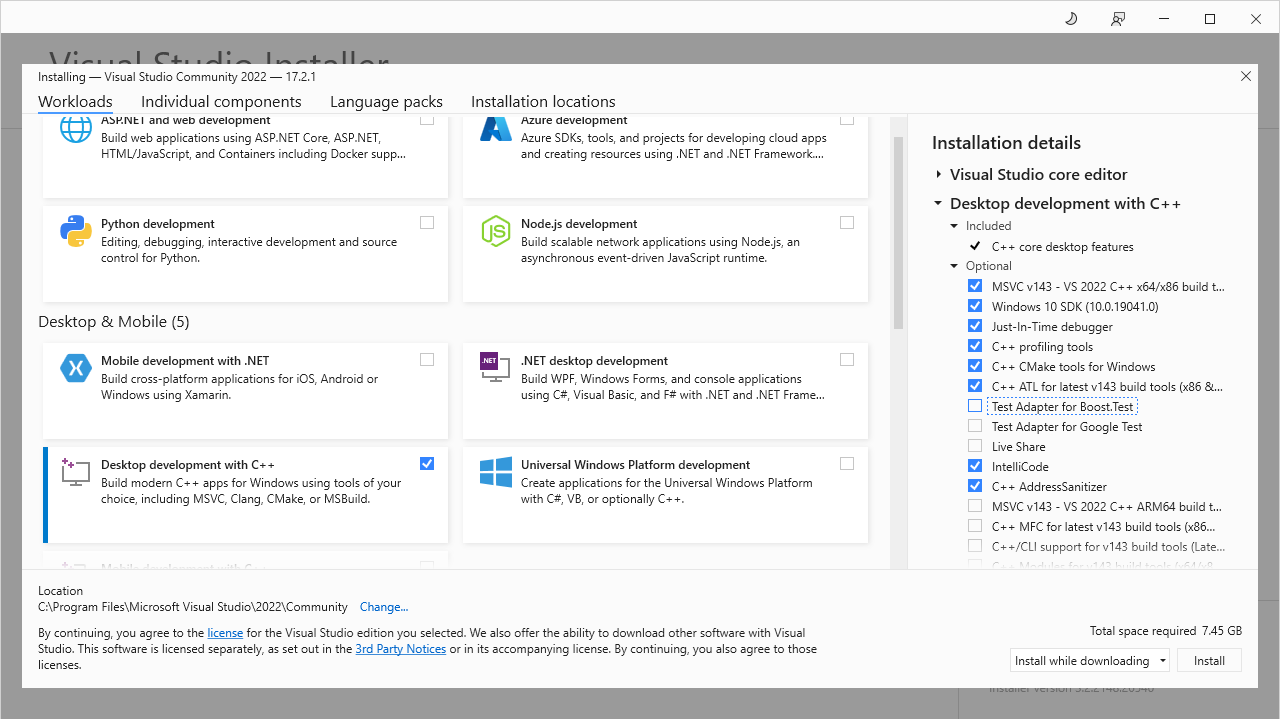The image size is (1280, 719).
Task: Click the Installation details heading
Action: tap(1006, 143)
